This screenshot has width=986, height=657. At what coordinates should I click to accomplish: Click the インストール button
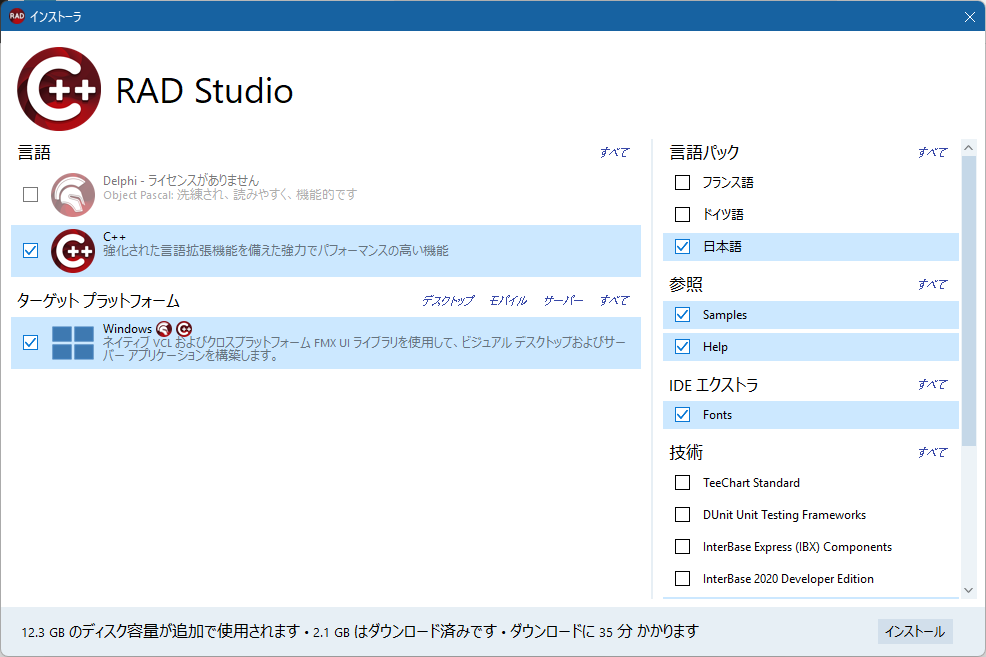click(x=915, y=631)
